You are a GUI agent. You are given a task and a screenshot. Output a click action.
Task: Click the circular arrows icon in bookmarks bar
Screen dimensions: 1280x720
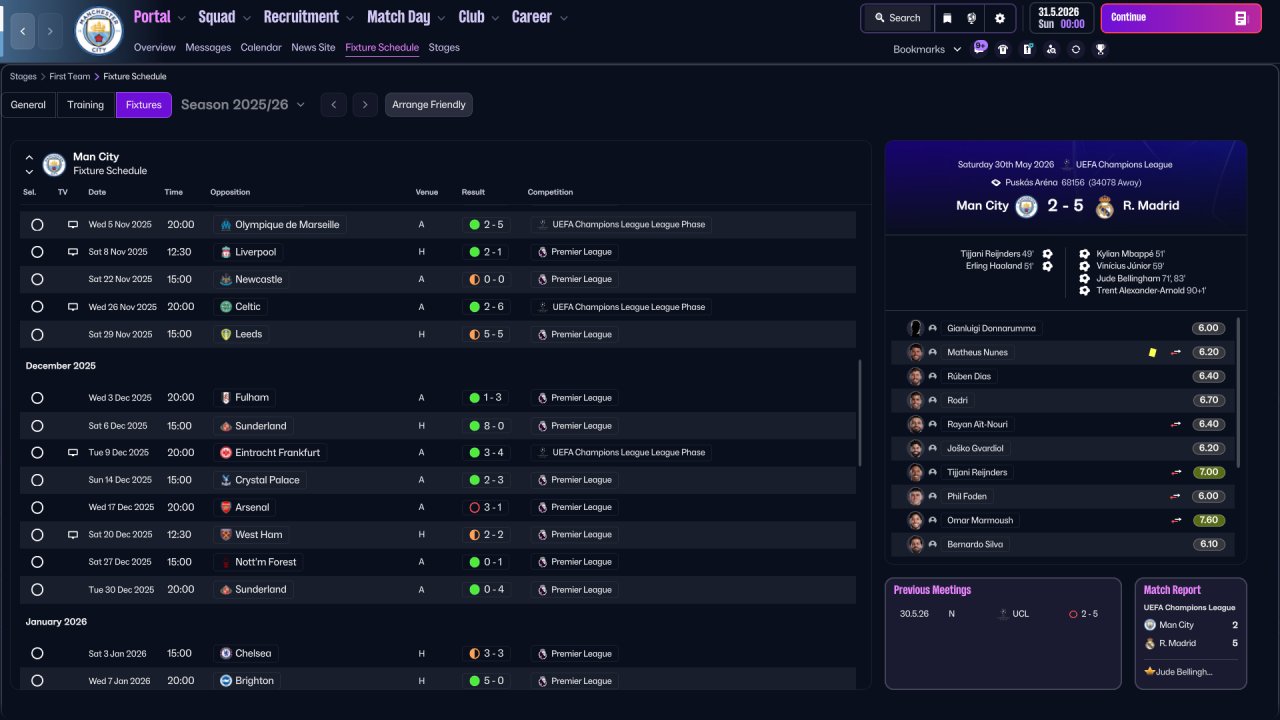pyautogui.click(x=1076, y=49)
